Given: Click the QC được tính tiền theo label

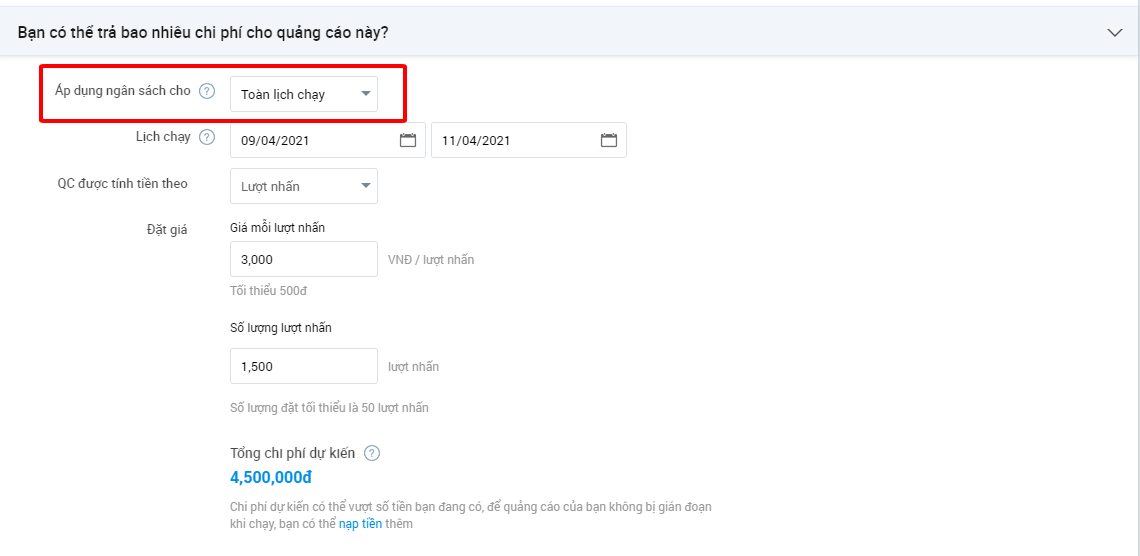Looking at the screenshot, I should pos(123,184).
